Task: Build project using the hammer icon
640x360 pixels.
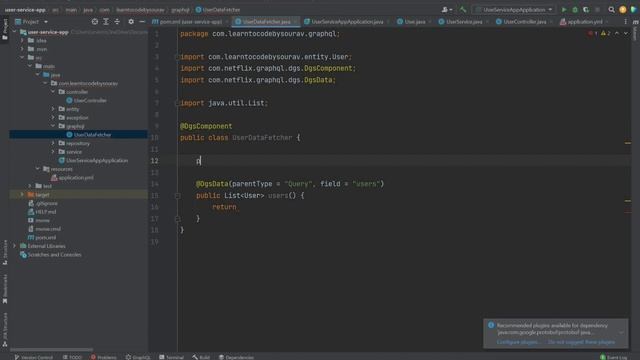Action: [462, 9]
